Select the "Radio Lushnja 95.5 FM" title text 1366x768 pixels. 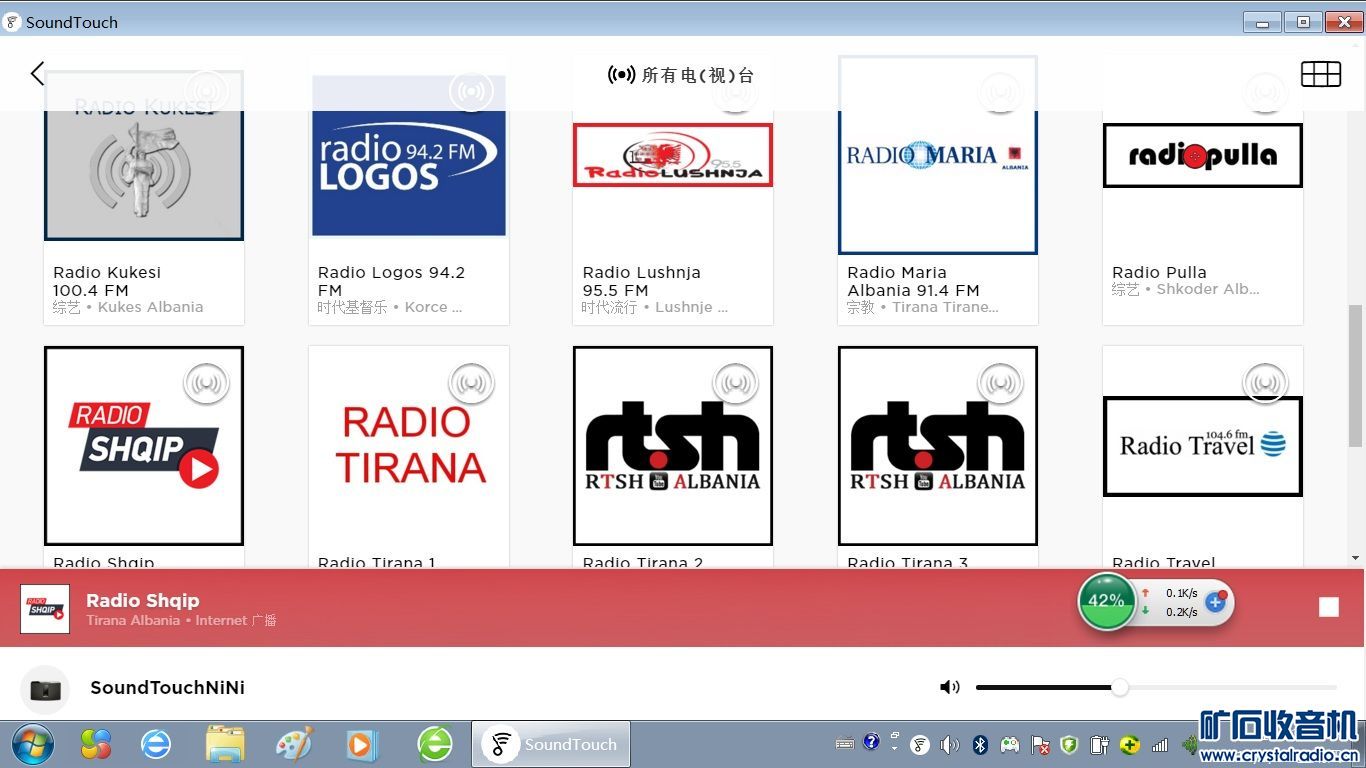[642, 281]
